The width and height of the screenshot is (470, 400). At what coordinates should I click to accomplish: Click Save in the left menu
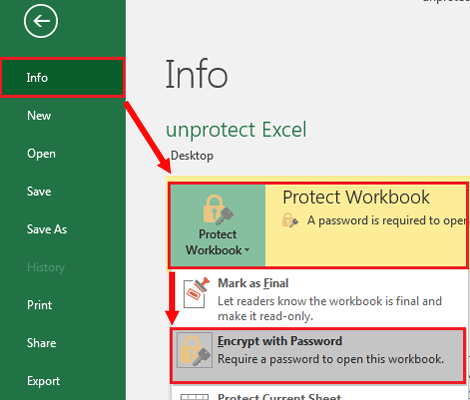39,191
